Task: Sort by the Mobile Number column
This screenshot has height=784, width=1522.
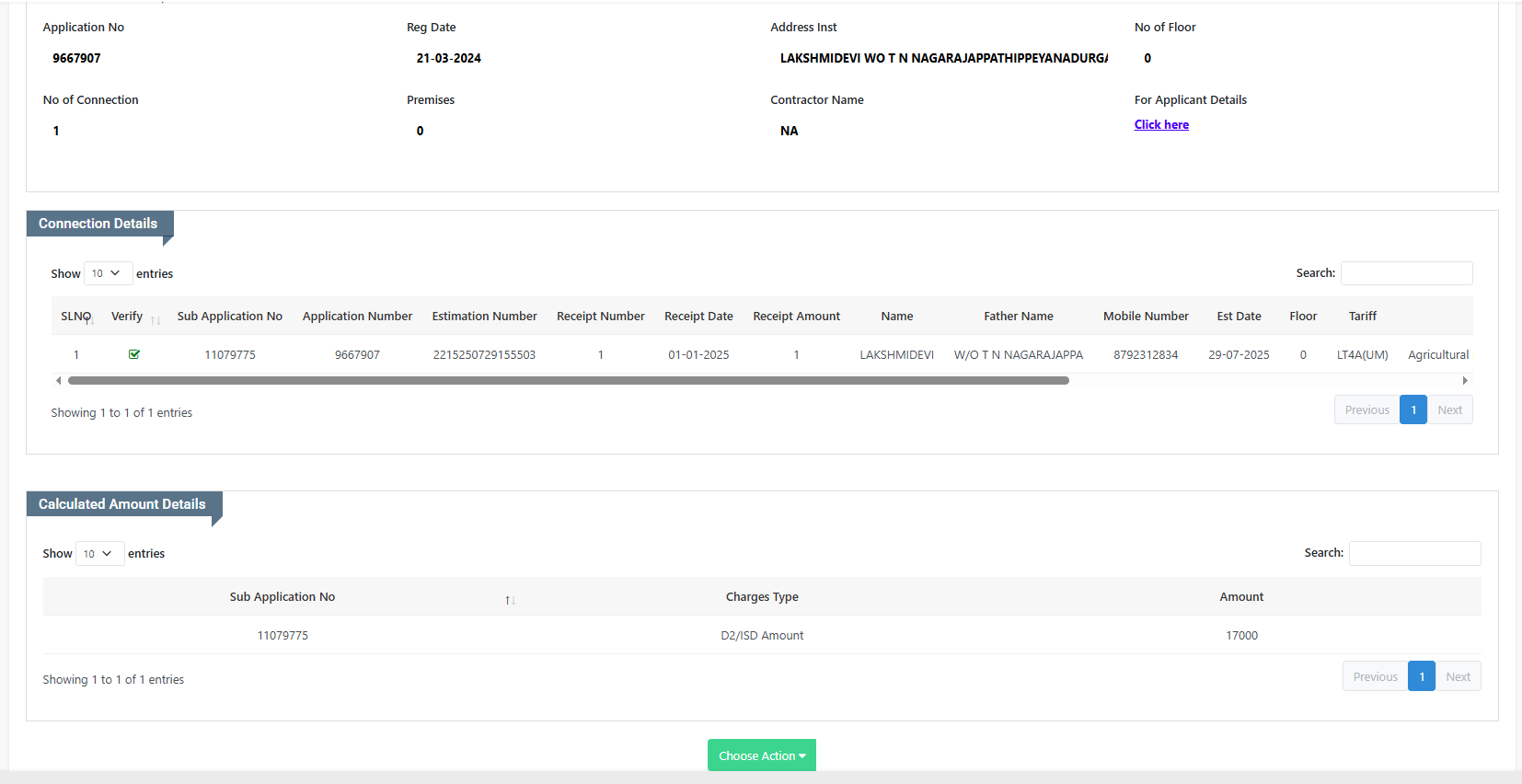Action: pos(1146,316)
